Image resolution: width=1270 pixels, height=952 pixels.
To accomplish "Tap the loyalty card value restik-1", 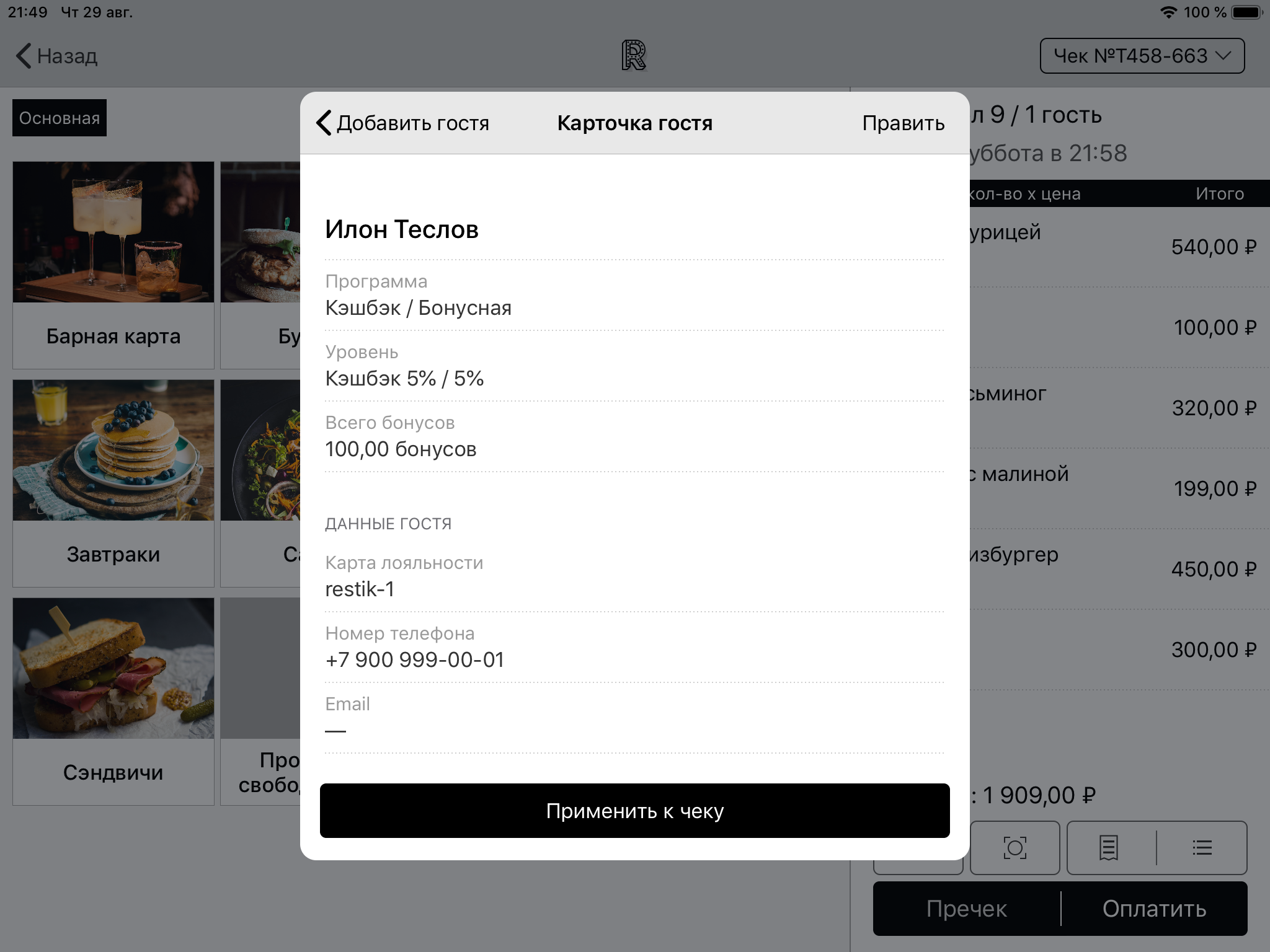I will point(360,589).
